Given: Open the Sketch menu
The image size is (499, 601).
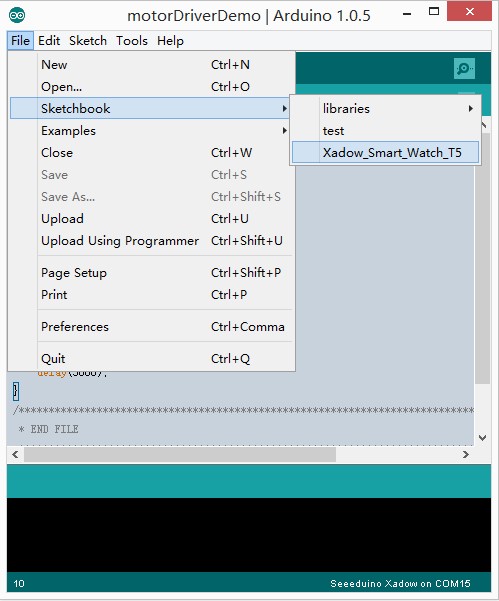Looking at the screenshot, I should coord(88,41).
